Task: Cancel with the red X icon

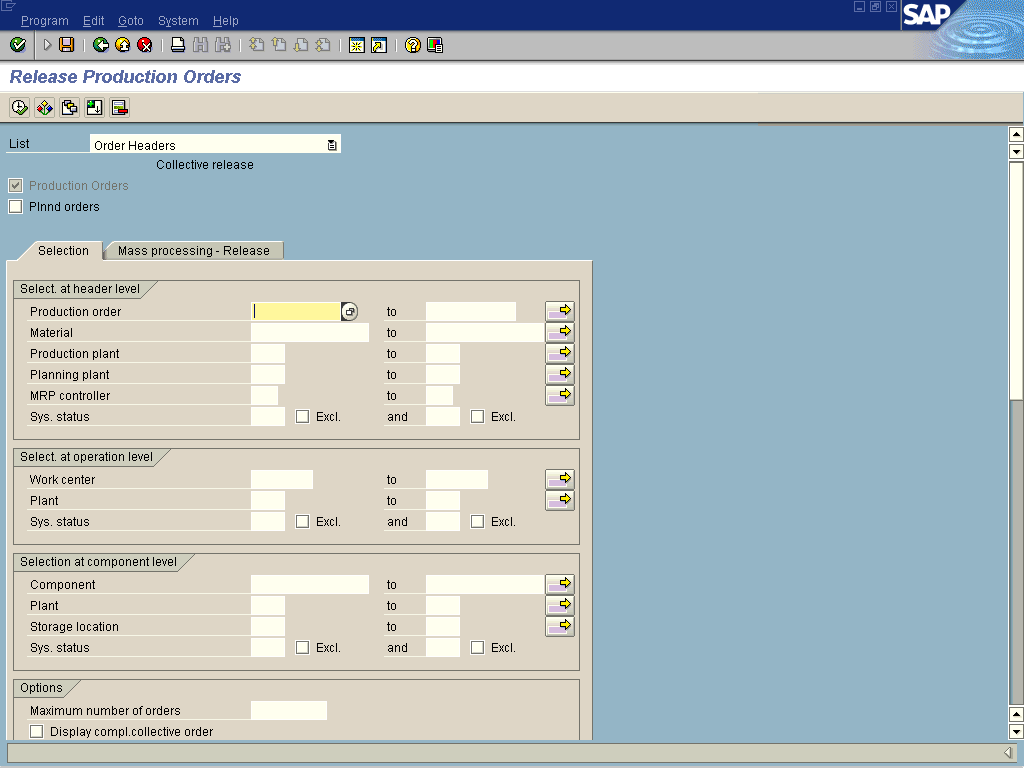Action: pyautogui.click(x=145, y=45)
